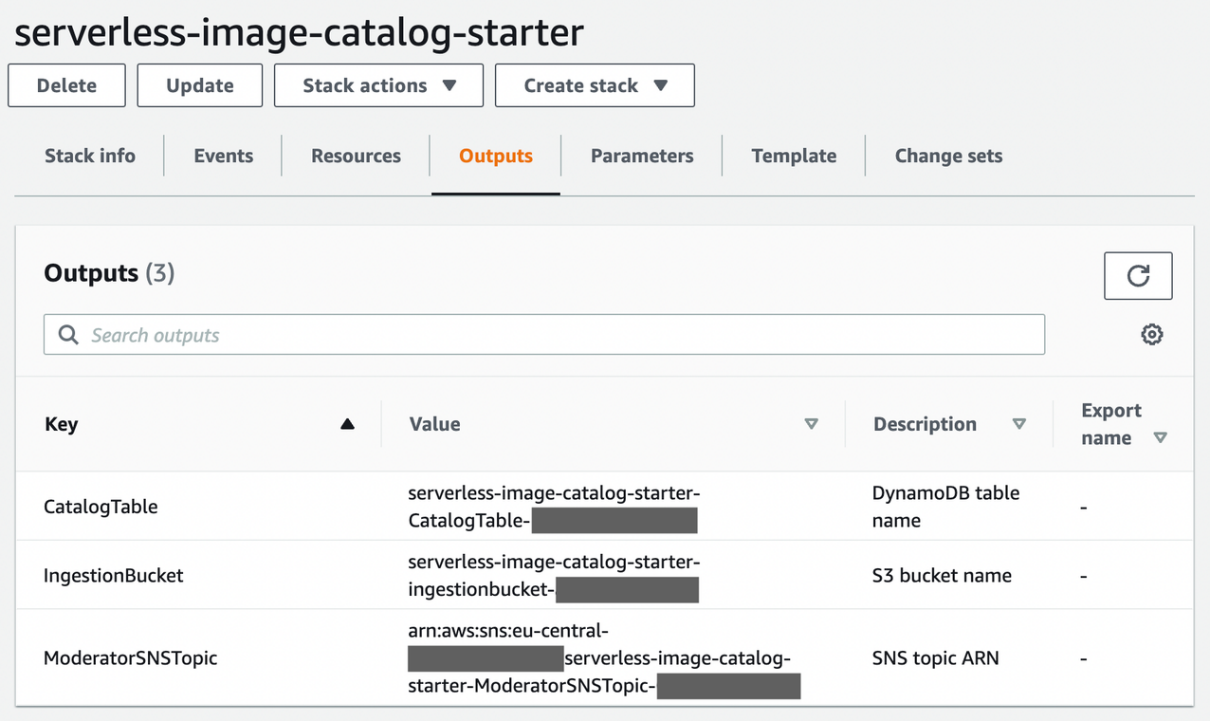
Task: Select the CatalogTable output row
Action: pos(101,507)
